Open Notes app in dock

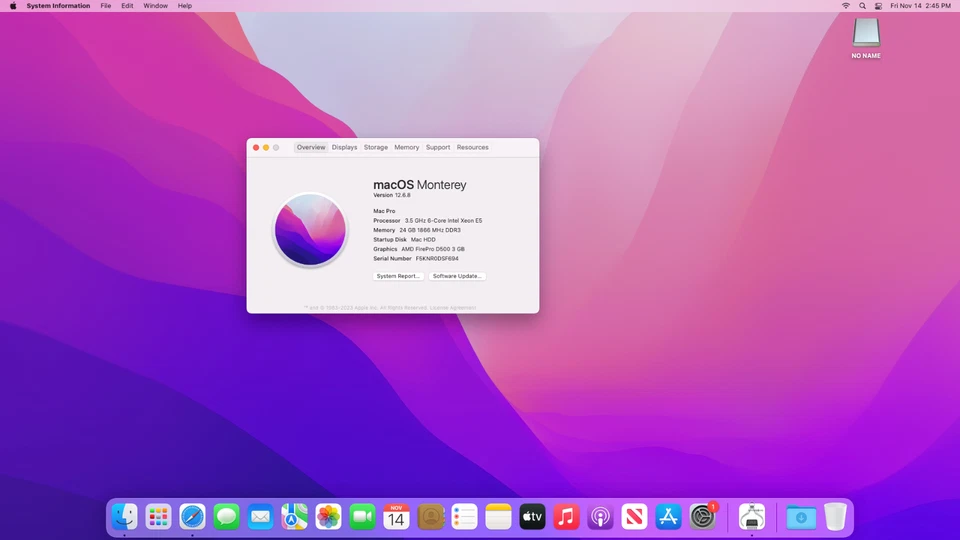click(498, 517)
